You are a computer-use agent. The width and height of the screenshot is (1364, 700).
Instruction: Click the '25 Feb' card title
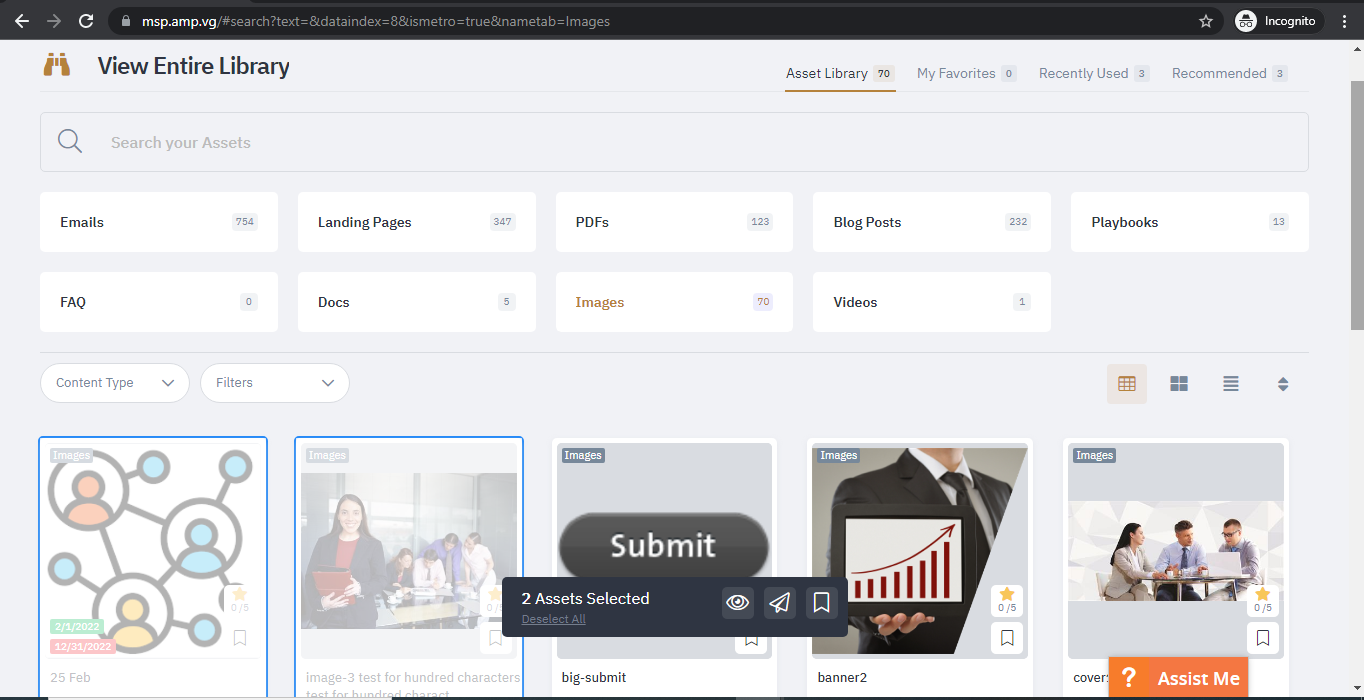point(70,678)
